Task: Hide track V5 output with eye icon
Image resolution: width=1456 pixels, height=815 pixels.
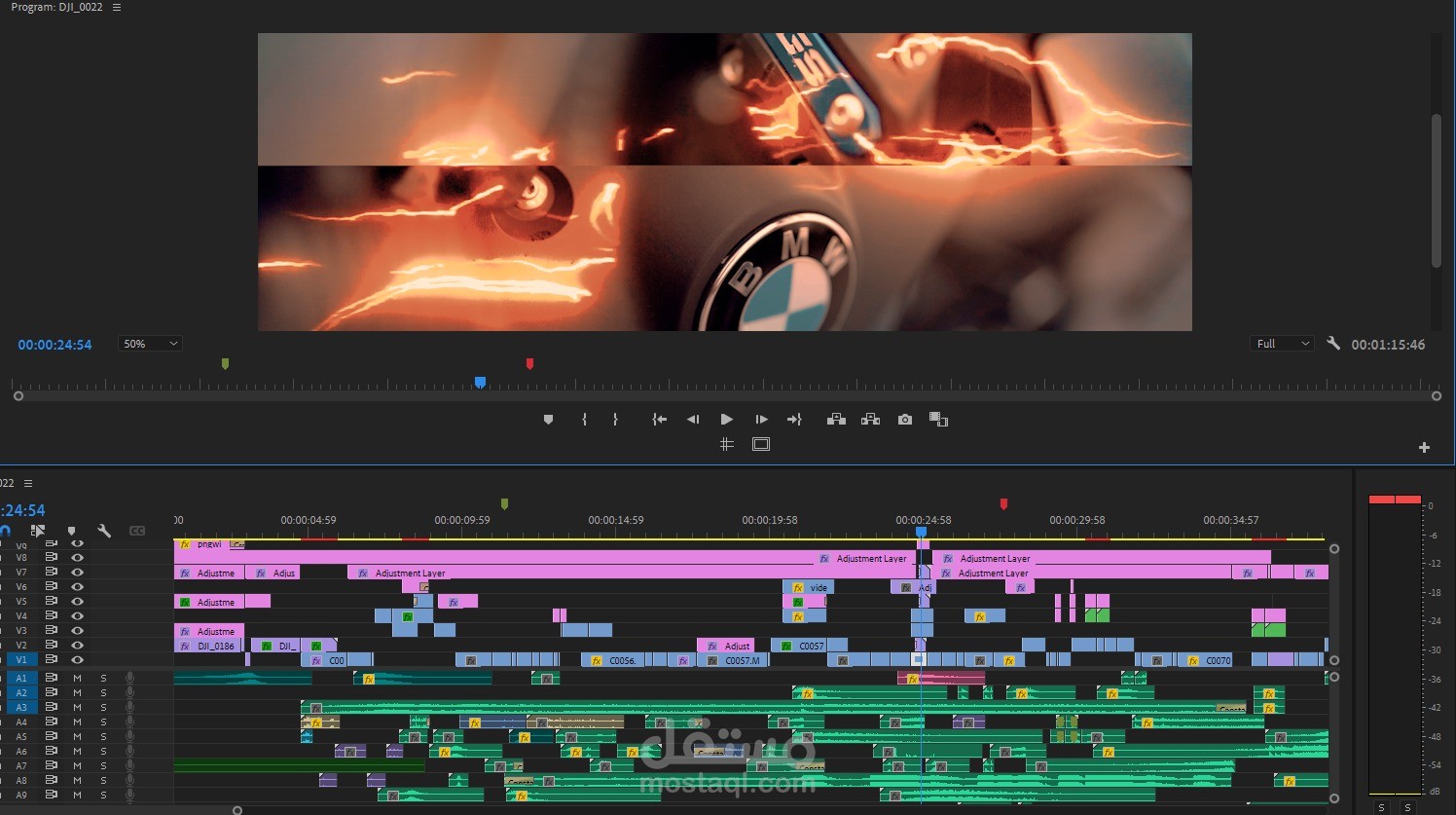Action: [77, 602]
